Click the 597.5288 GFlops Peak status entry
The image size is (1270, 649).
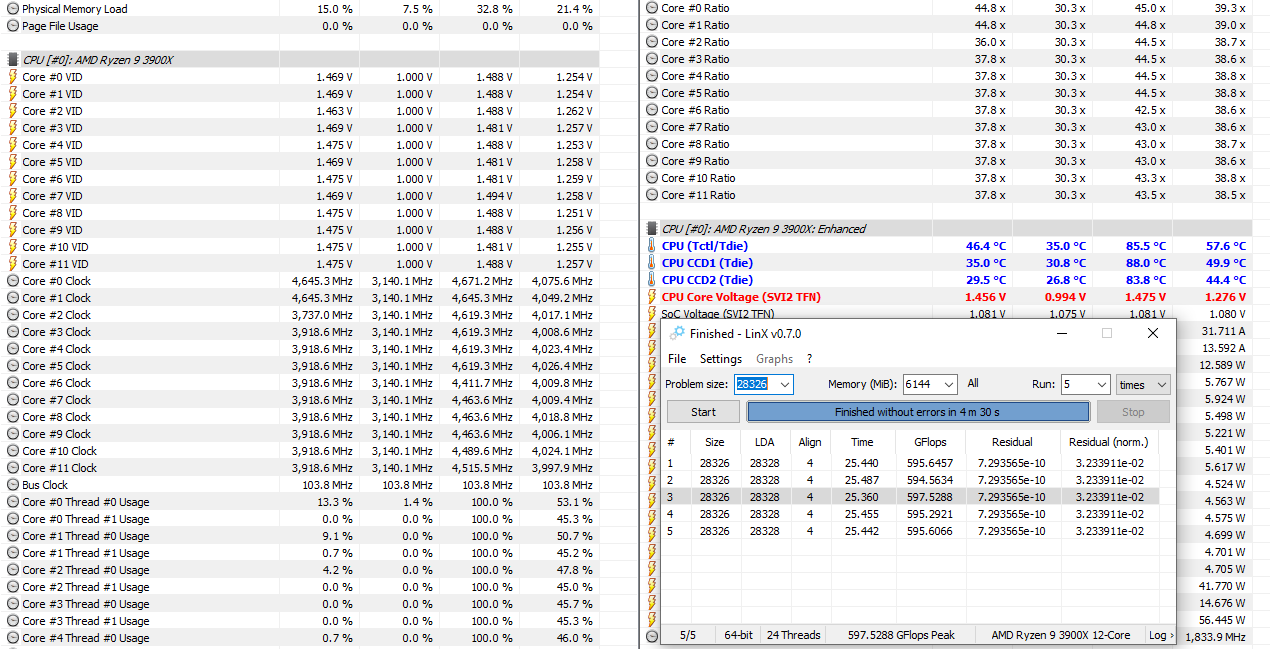[x=899, y=635]
